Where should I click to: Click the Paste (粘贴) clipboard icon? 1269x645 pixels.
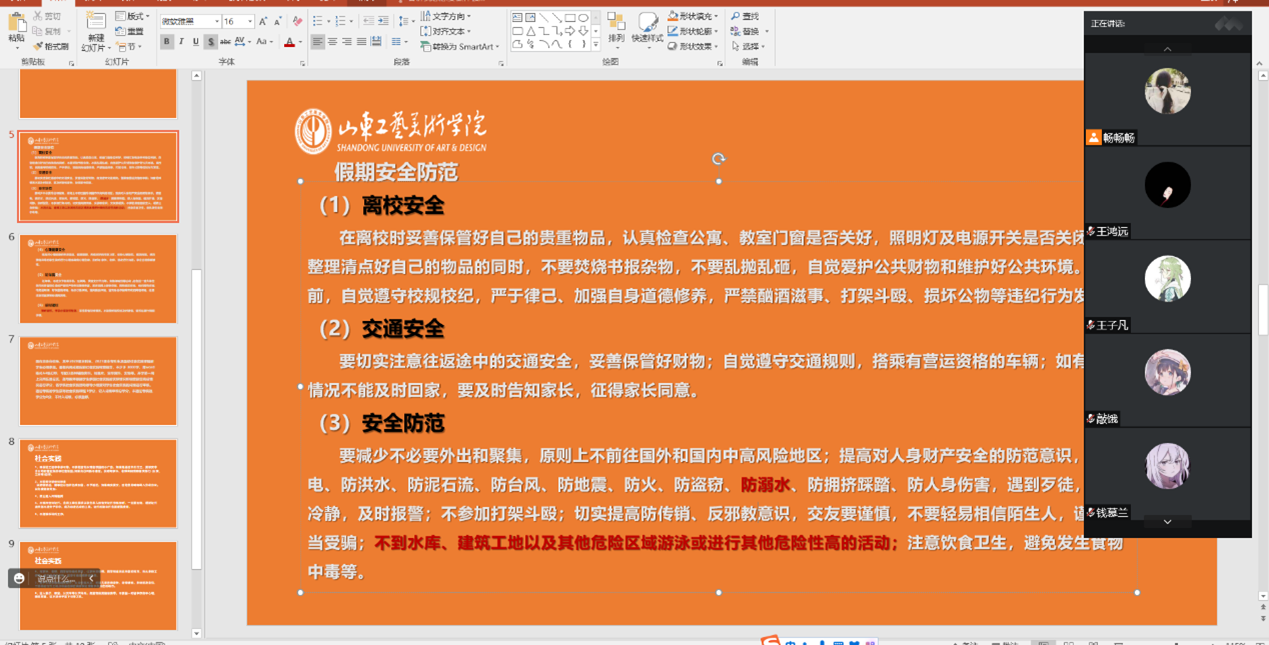pyautogui.click(x=16, y=26)
